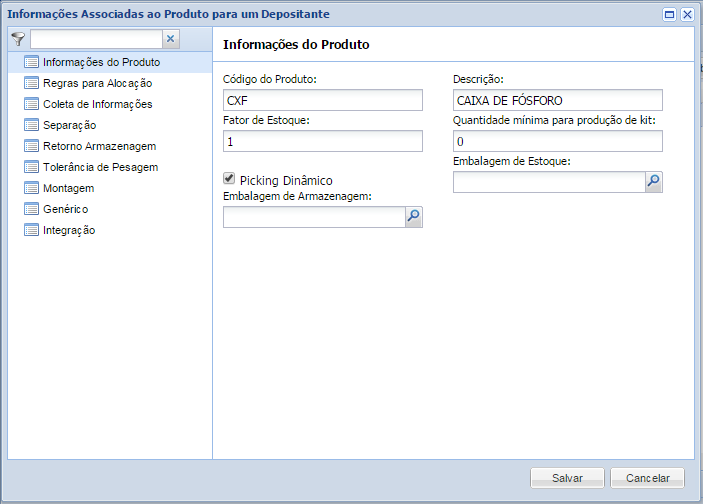Viewport: 703px width, 504px height.
Task: Maximize the dialog window
Action: (669, 15)
